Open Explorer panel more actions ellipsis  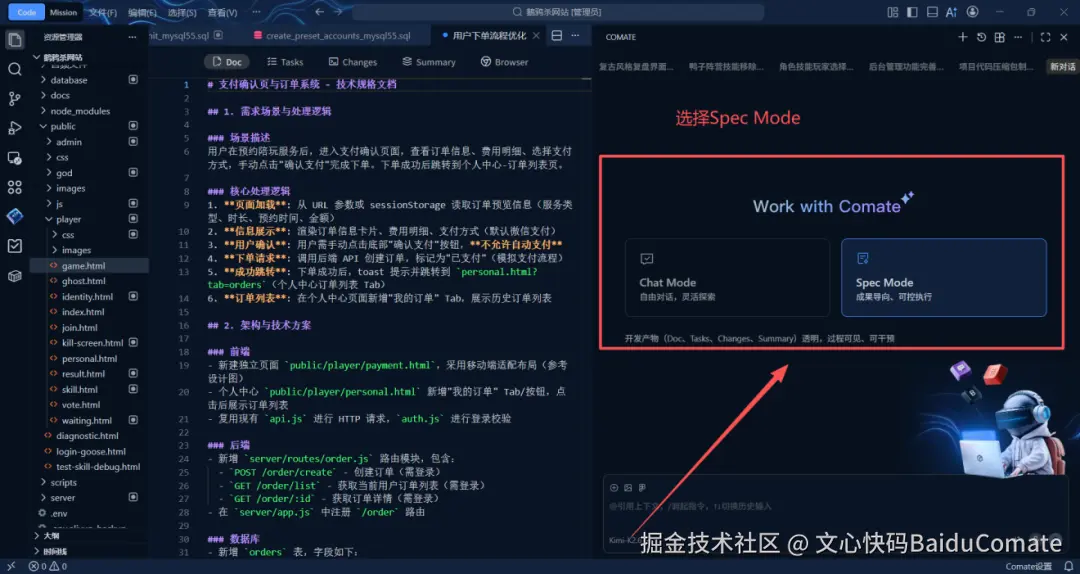132,37
